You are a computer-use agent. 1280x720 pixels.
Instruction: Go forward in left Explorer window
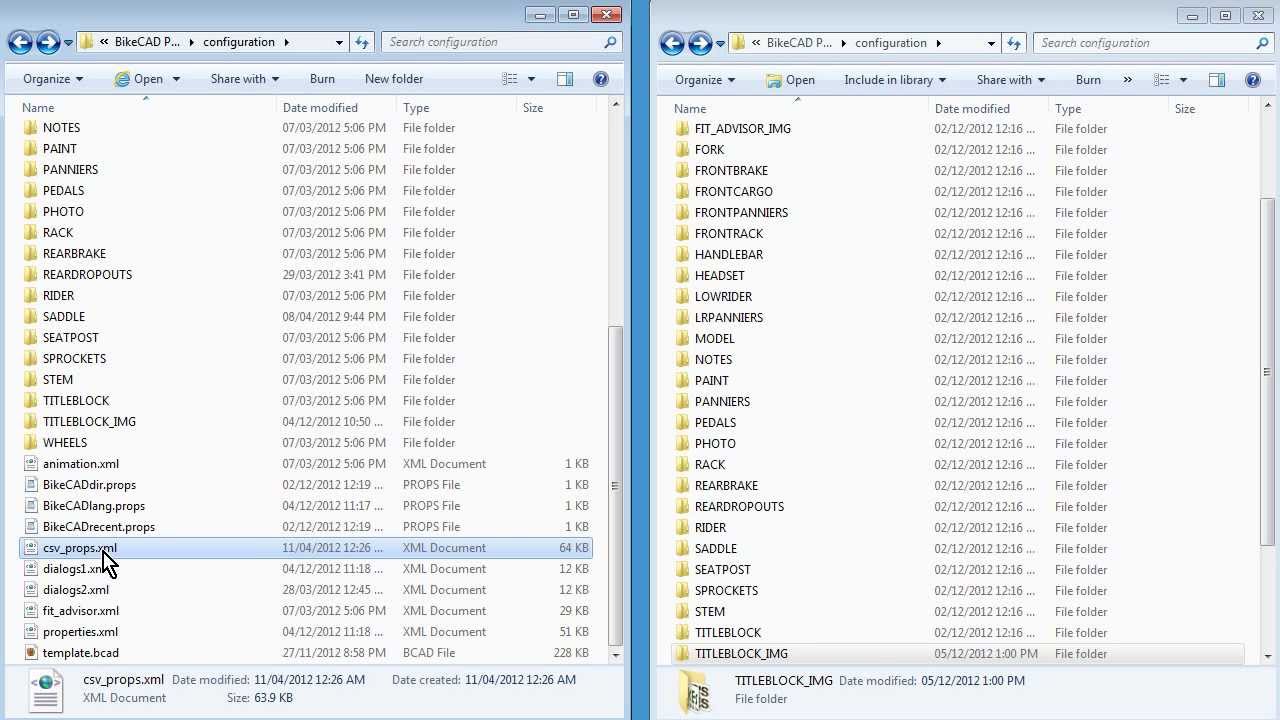click(x=48, y=42)
